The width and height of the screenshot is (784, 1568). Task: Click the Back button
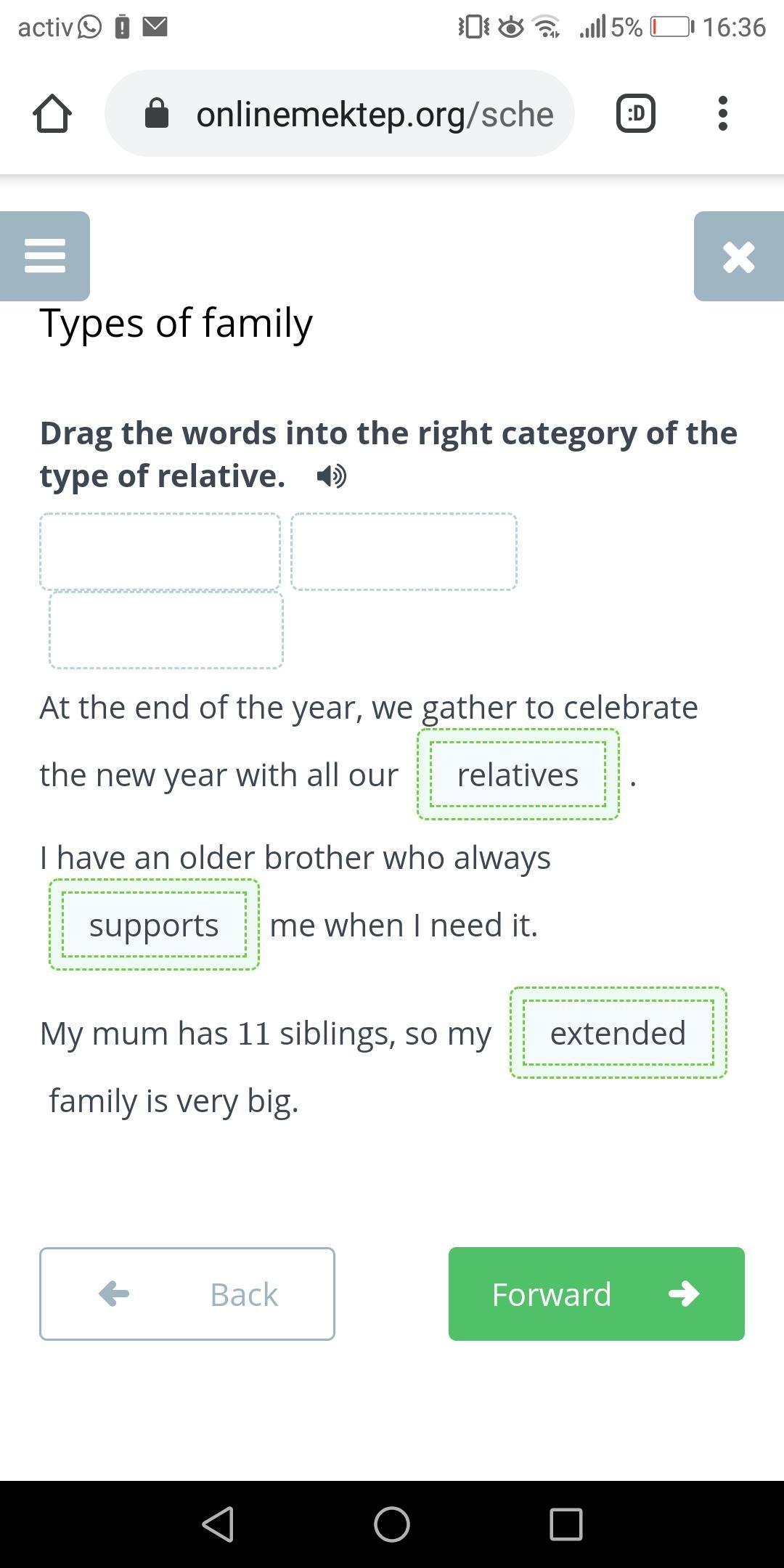point(187,1294)
